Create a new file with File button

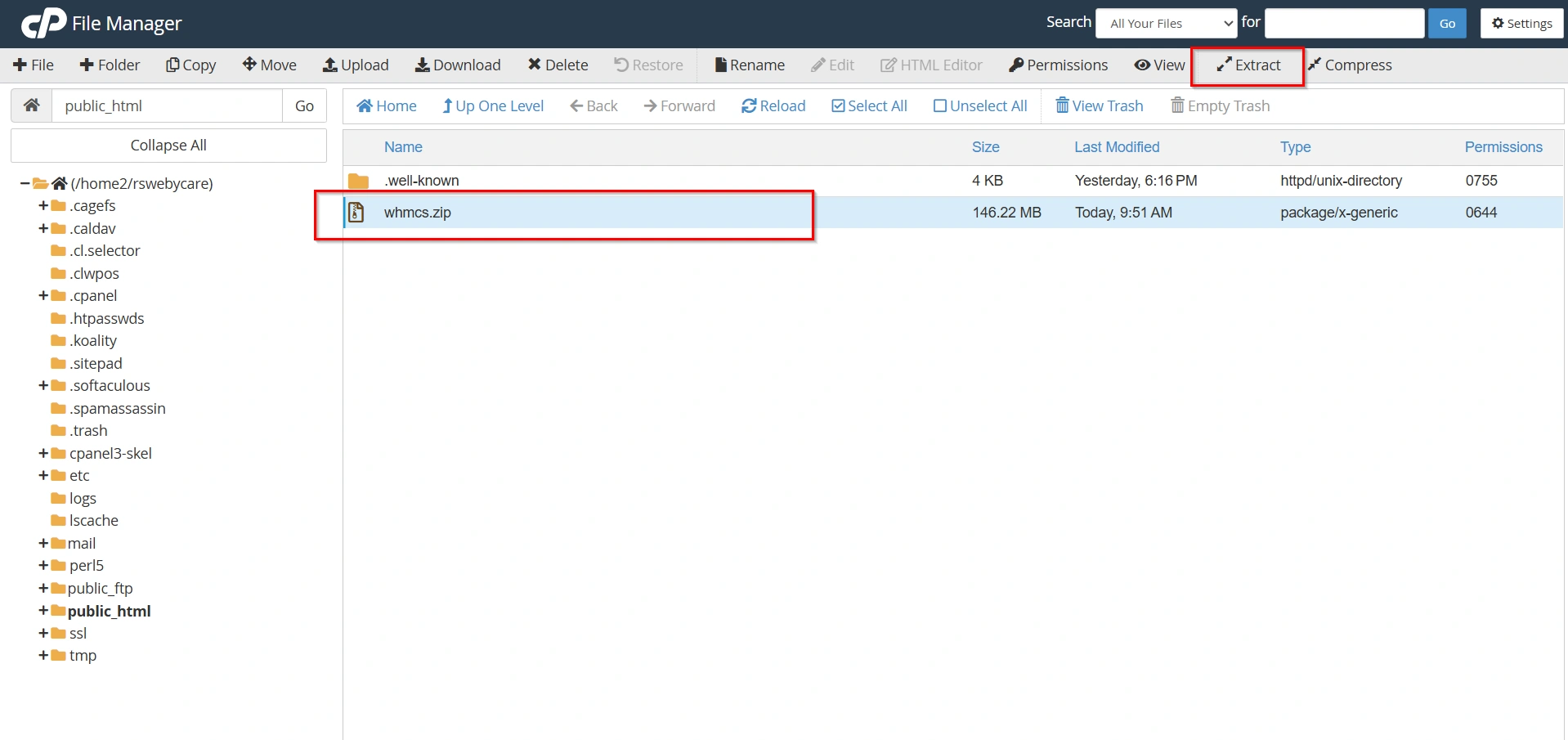[x=34, y=65]
